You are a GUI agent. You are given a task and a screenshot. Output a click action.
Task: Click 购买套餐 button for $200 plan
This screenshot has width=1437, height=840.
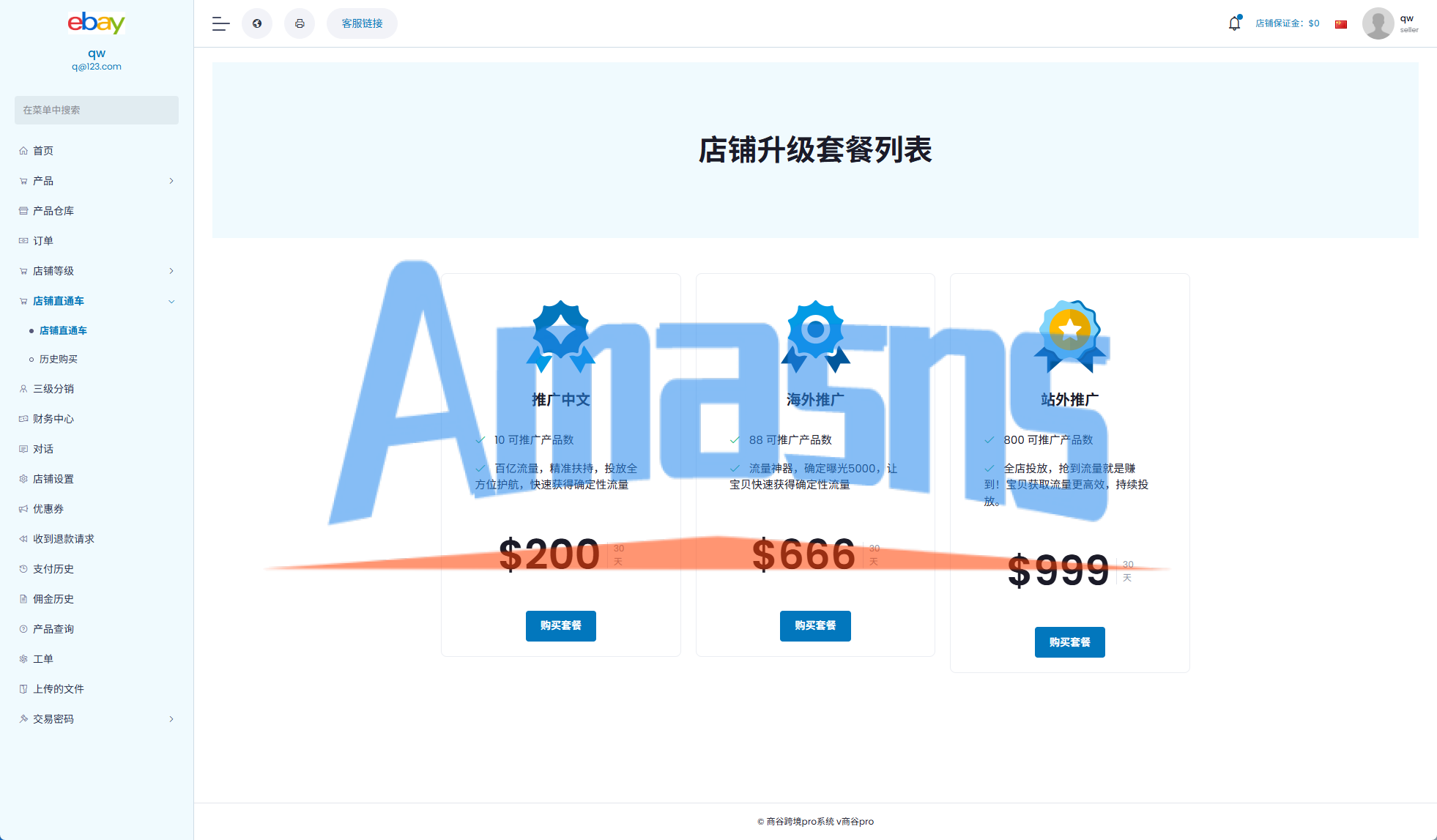coord(560,625)
